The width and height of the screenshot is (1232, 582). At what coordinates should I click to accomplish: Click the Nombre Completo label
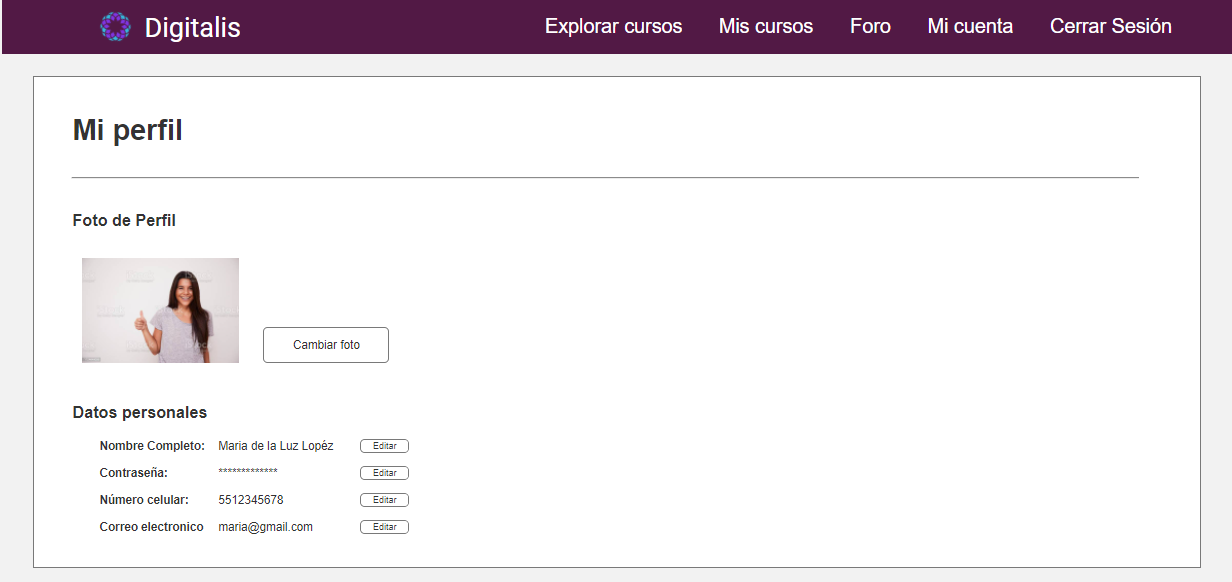coord(152,446)
